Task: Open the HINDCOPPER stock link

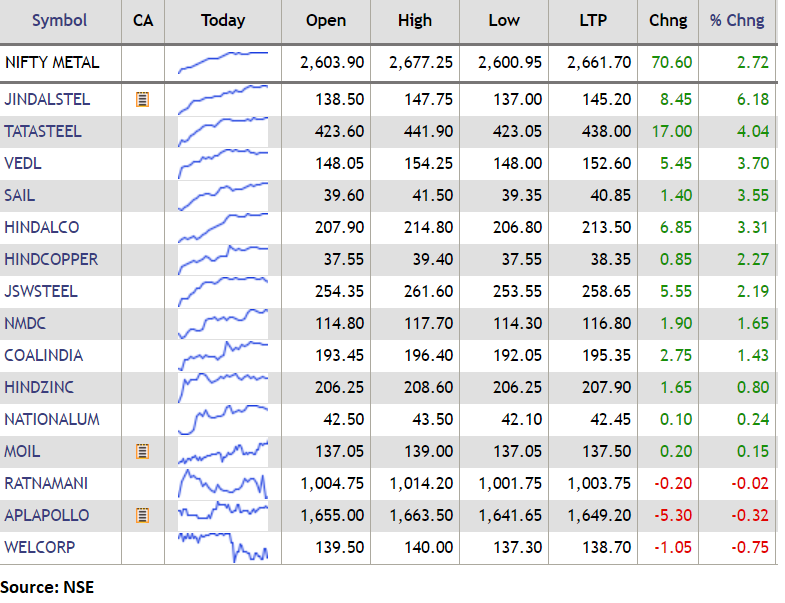Action: (x=51, y=259)
